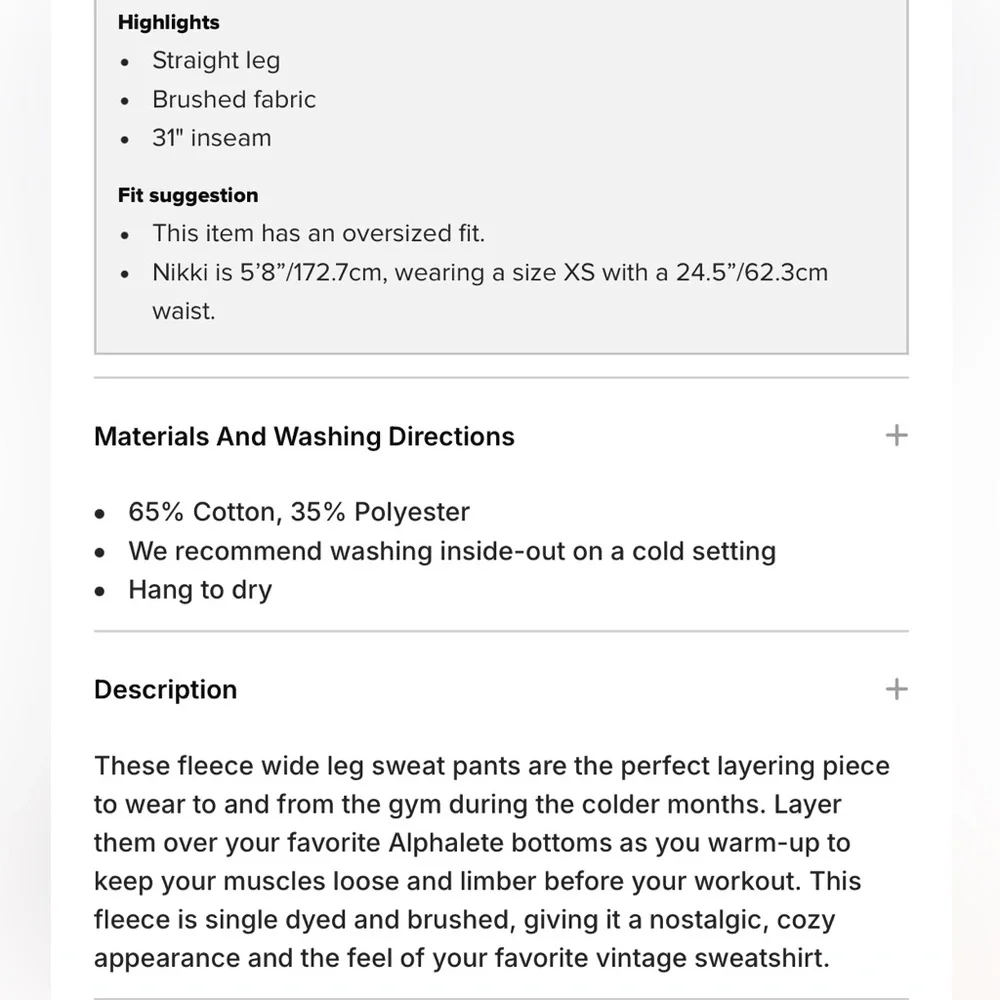Click the 31" inseam highlight
1000x1000 pixels.
211,138
